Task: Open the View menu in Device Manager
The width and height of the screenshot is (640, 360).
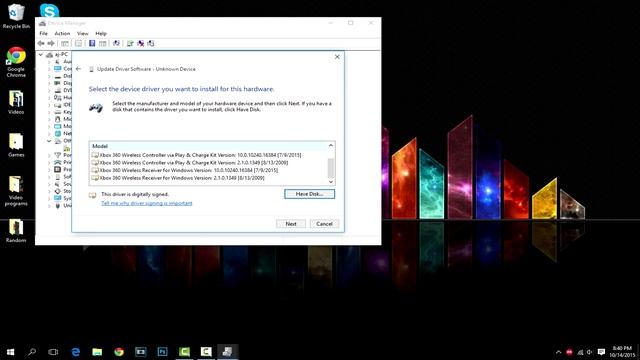Action: pos(82,33)
